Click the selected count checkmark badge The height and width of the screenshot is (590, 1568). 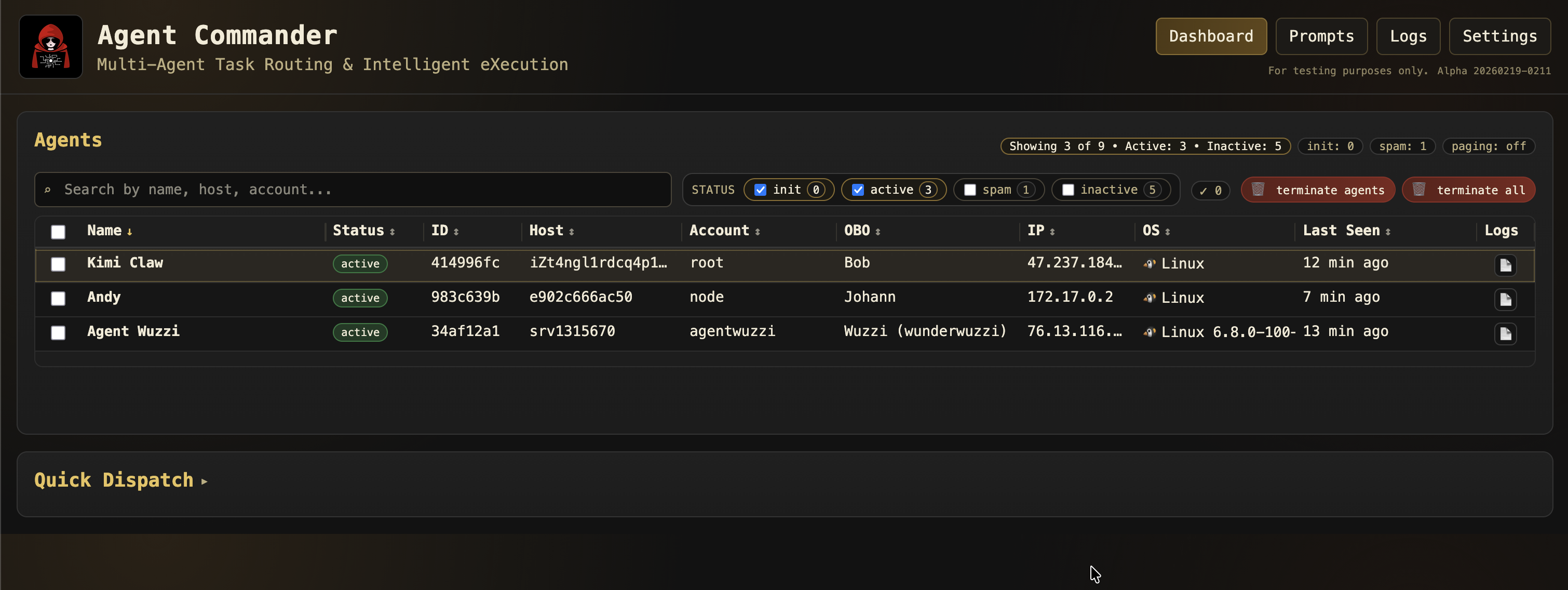1210,191
